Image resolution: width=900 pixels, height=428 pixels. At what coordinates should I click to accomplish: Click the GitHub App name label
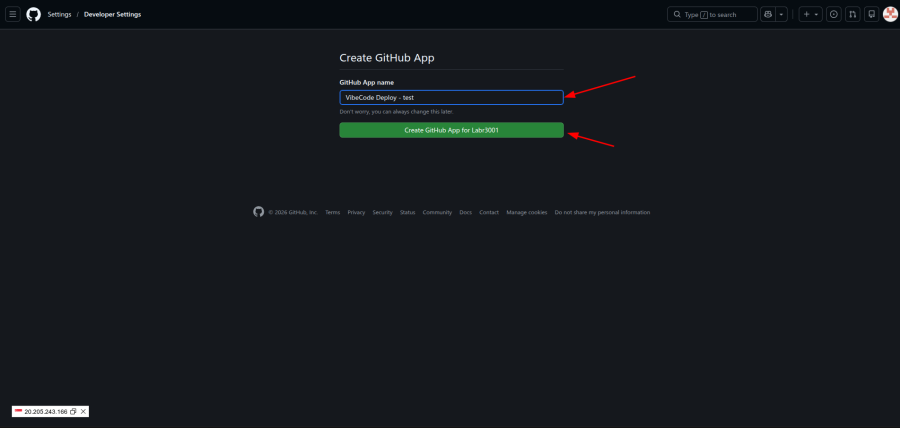point(367,83)
